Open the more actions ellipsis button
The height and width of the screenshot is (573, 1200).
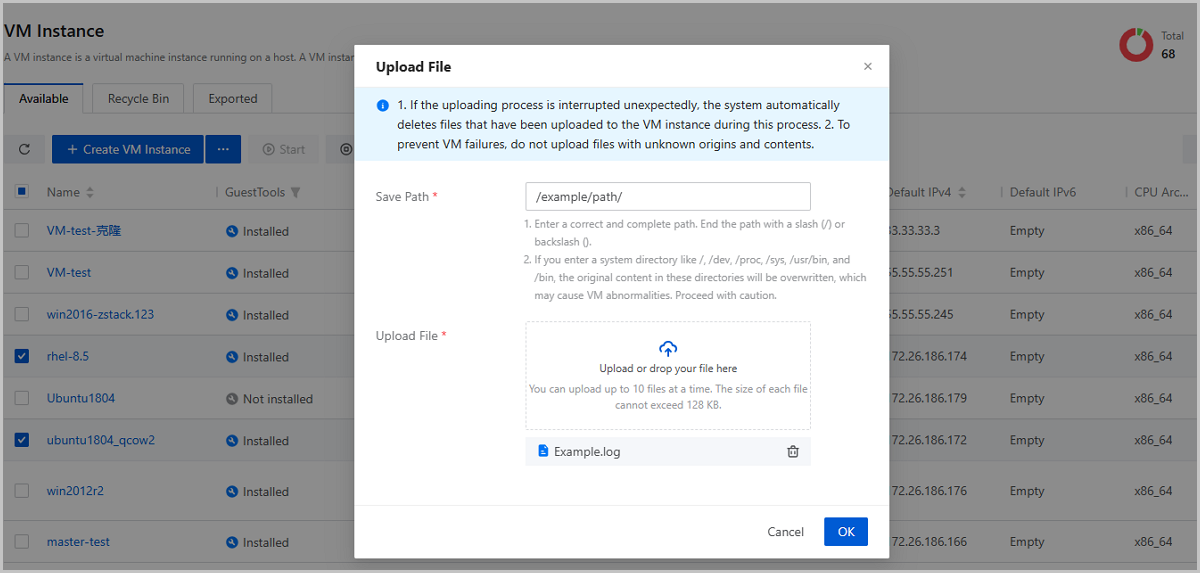223,149
